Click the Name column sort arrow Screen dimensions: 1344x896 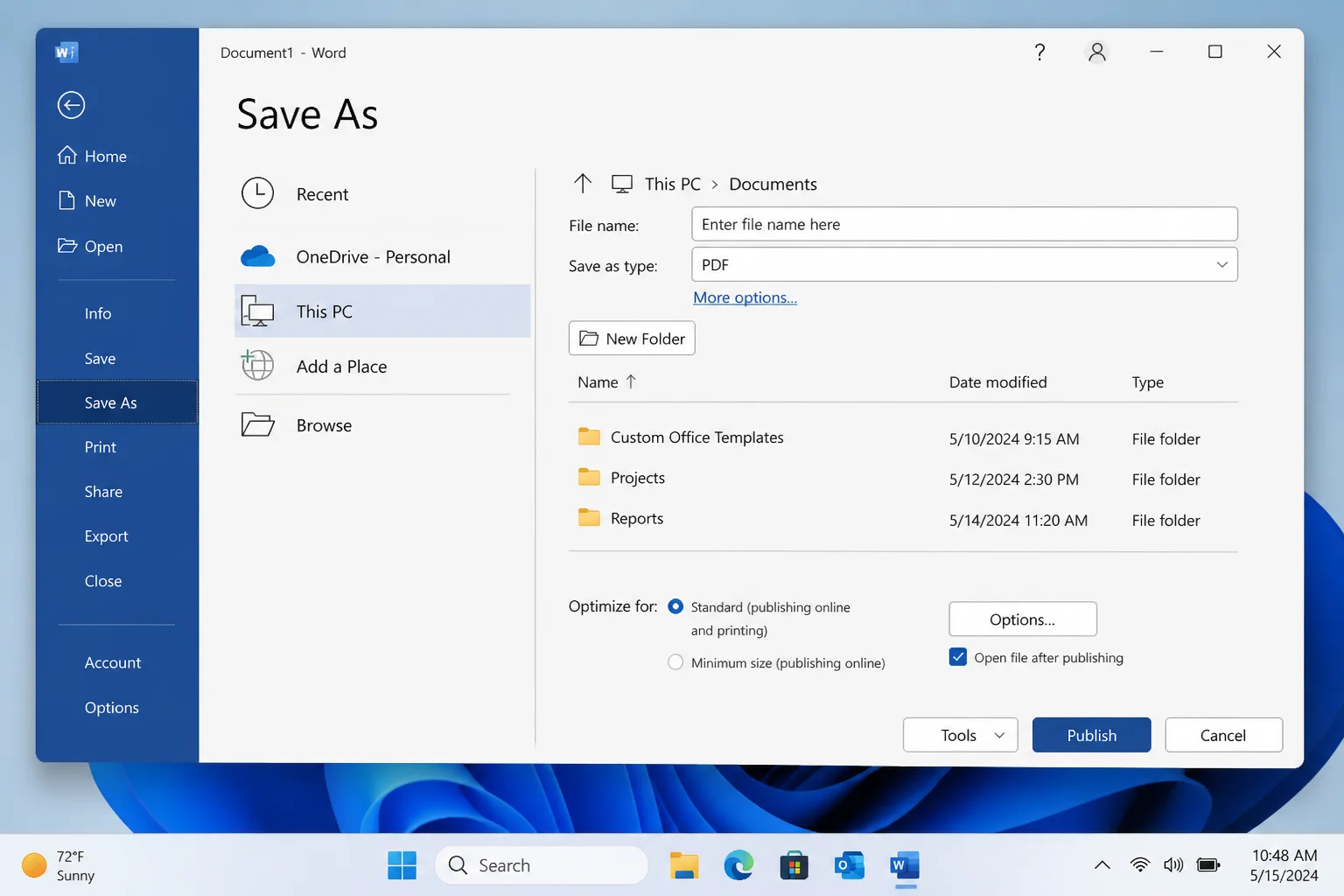[x=631, y=381]
